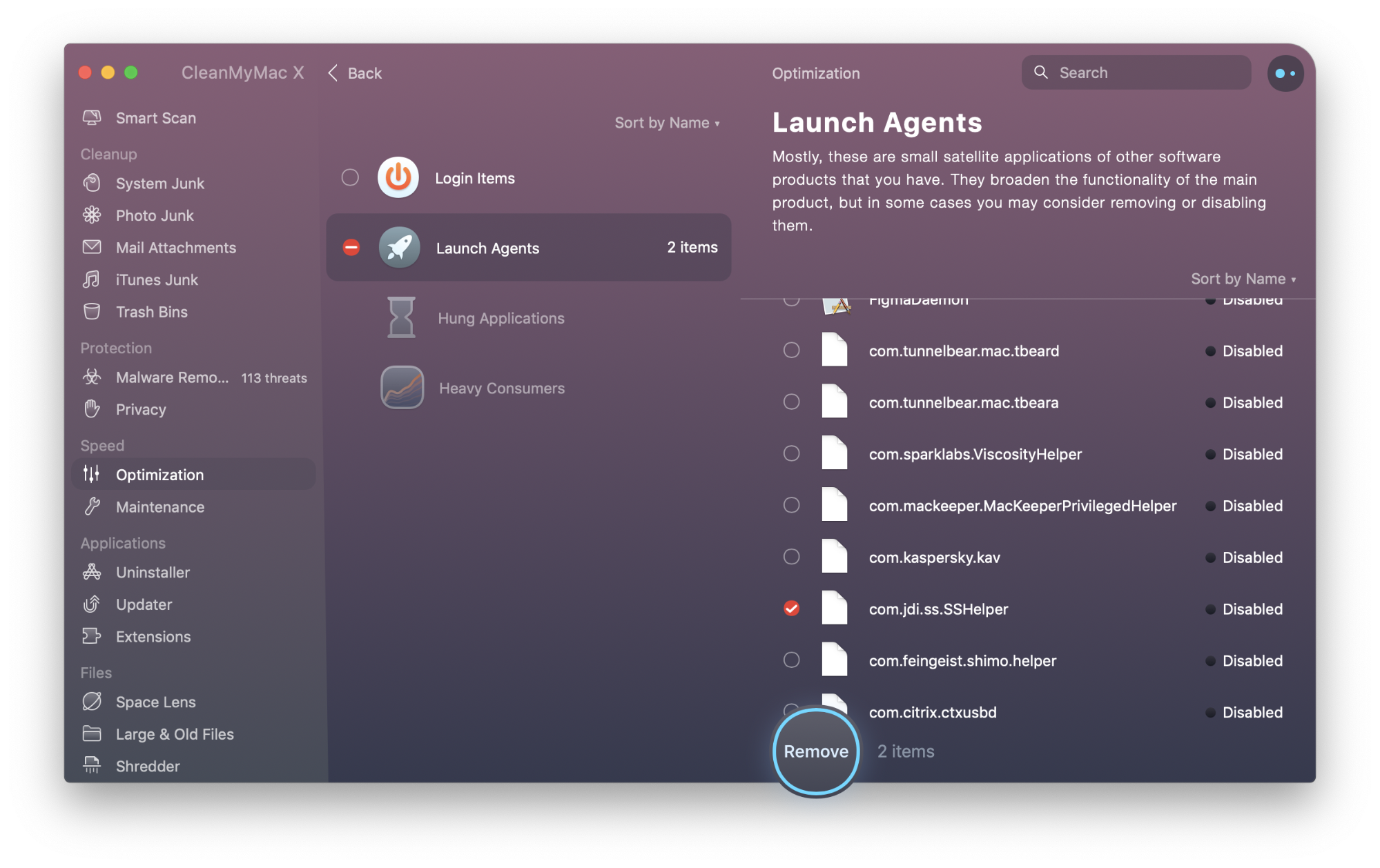Open the Updater icon

point(92,604)
